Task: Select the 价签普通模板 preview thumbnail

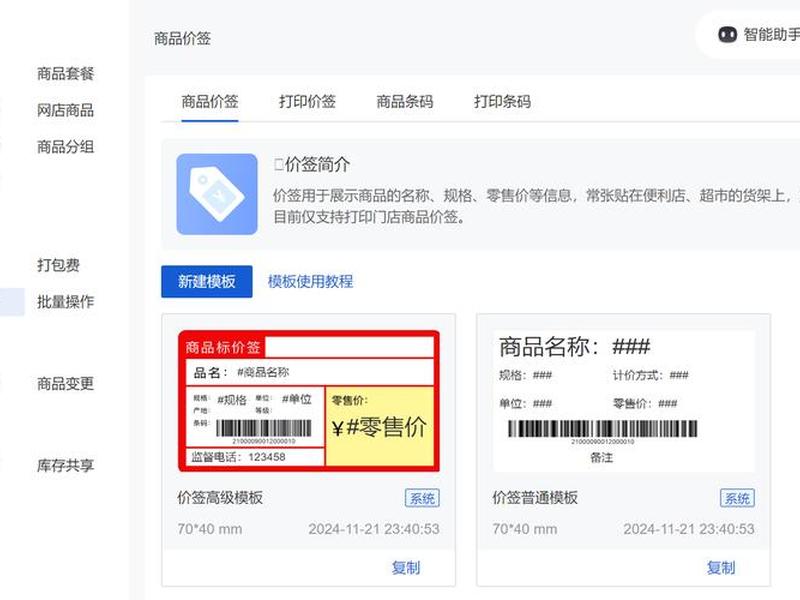Action: [623, 401]
